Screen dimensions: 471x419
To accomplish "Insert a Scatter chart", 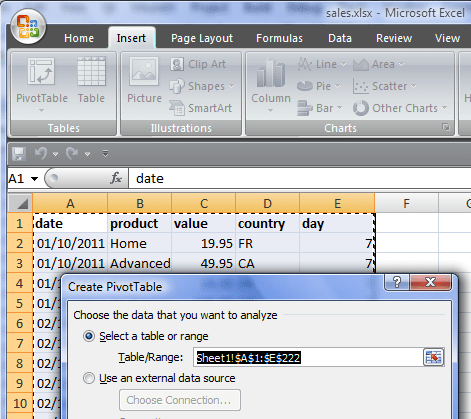I will (385, 86).
